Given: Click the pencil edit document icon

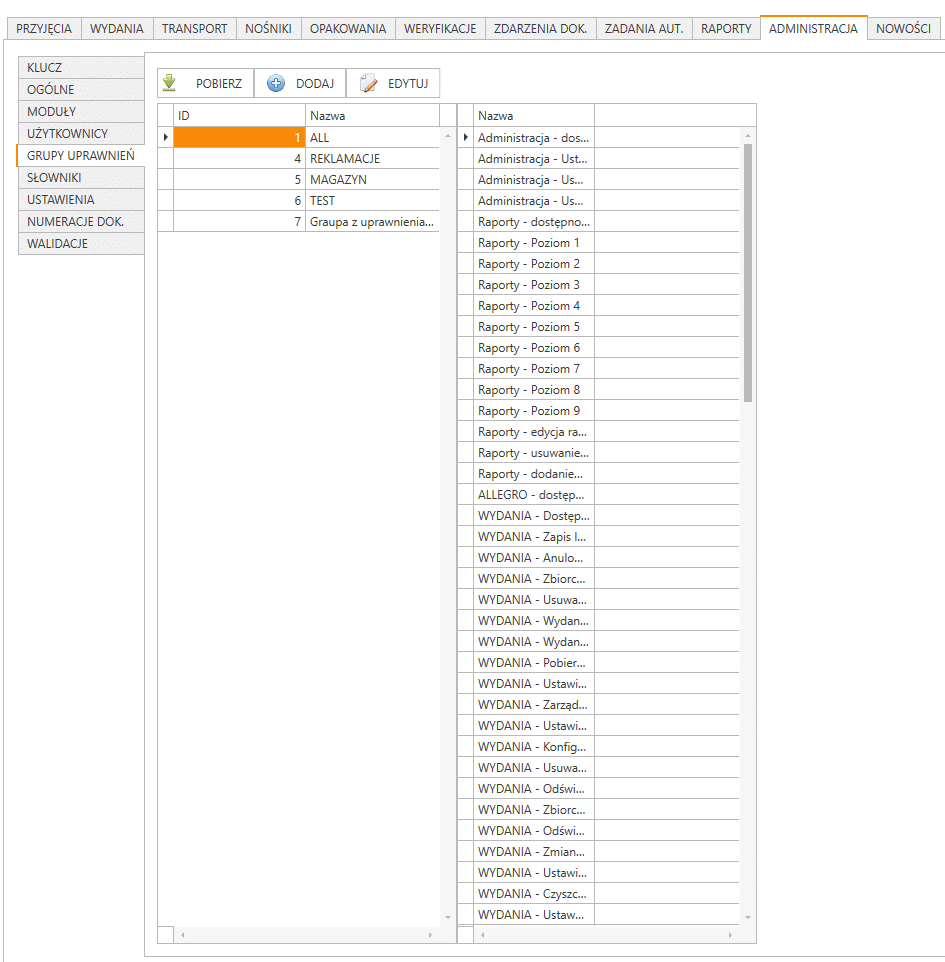Looking at the screenshot, I should (x=368, y=83).
